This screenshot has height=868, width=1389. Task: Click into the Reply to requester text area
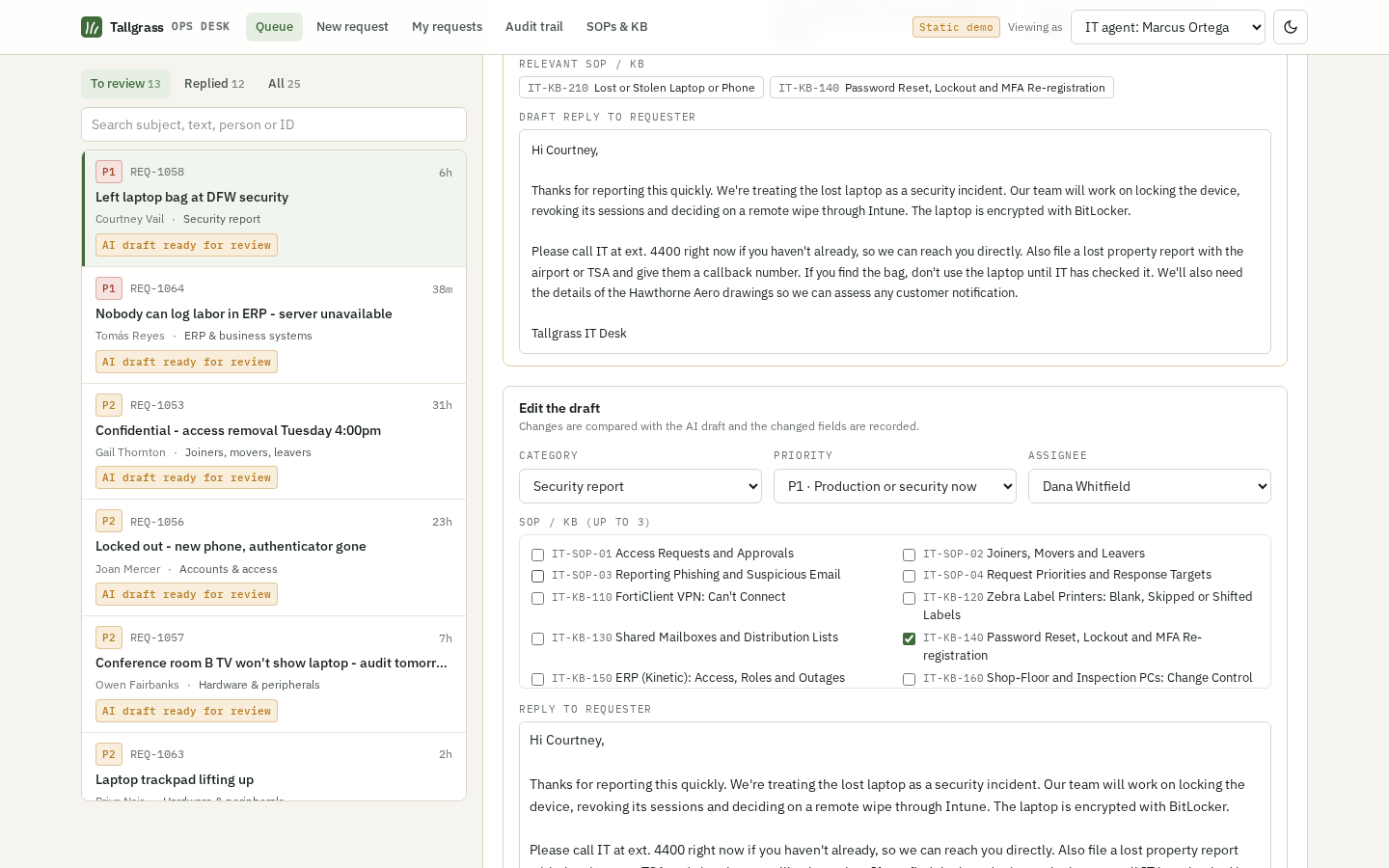(895, 795)
